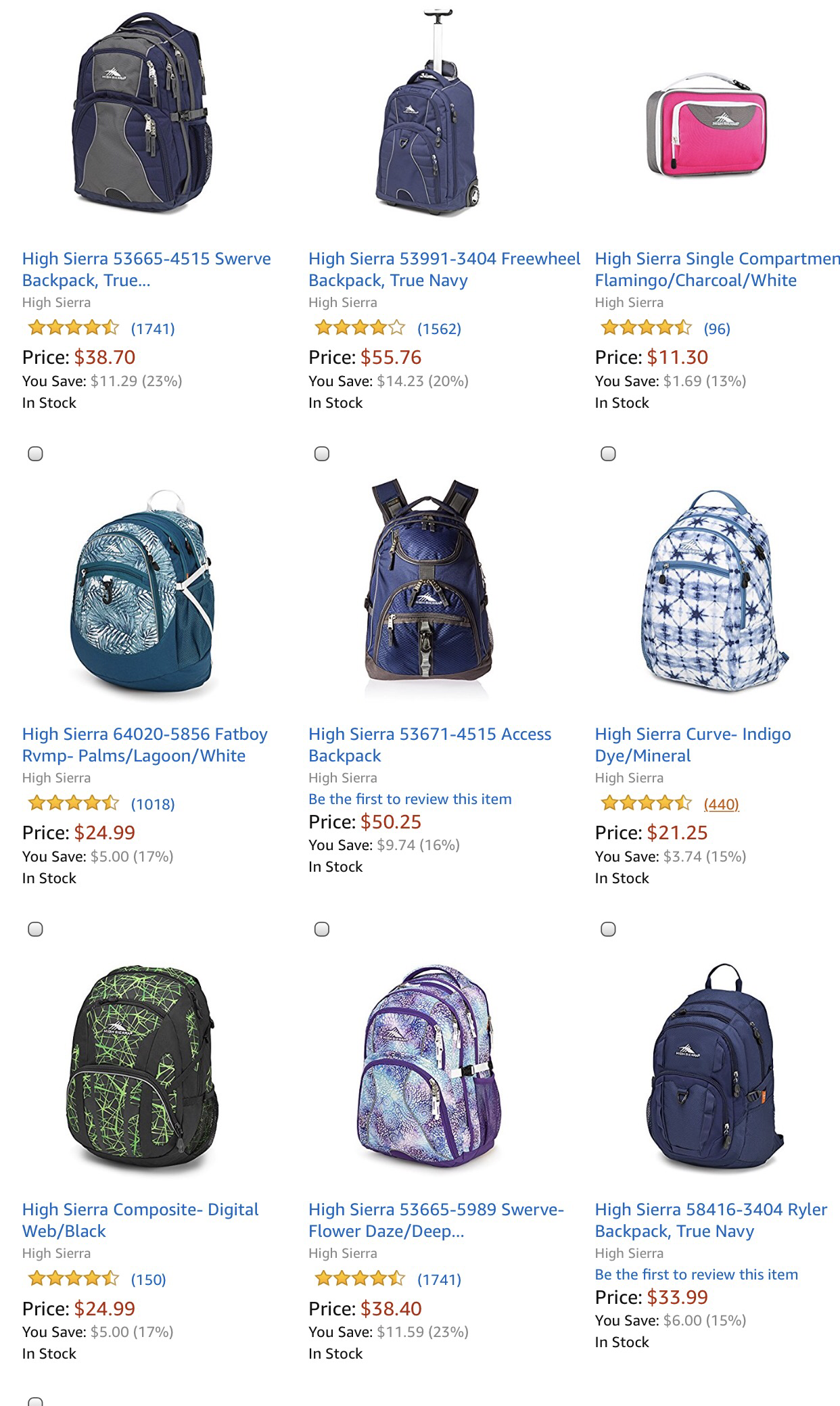Select the checkbox above the Ryler True Navy backpack
The image size is (840, 1406).
pos(609,929)
